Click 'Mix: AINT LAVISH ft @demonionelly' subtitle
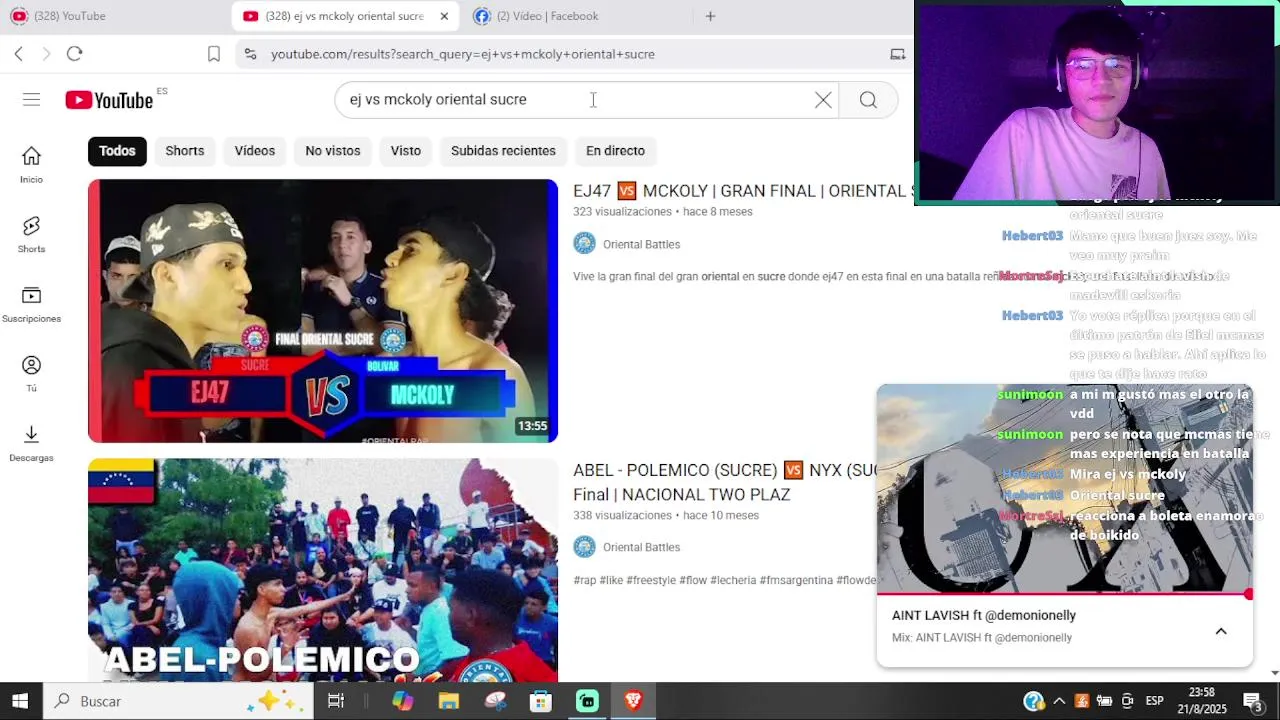The width and height of the screenshot is (1280, 720). [982, 638]
